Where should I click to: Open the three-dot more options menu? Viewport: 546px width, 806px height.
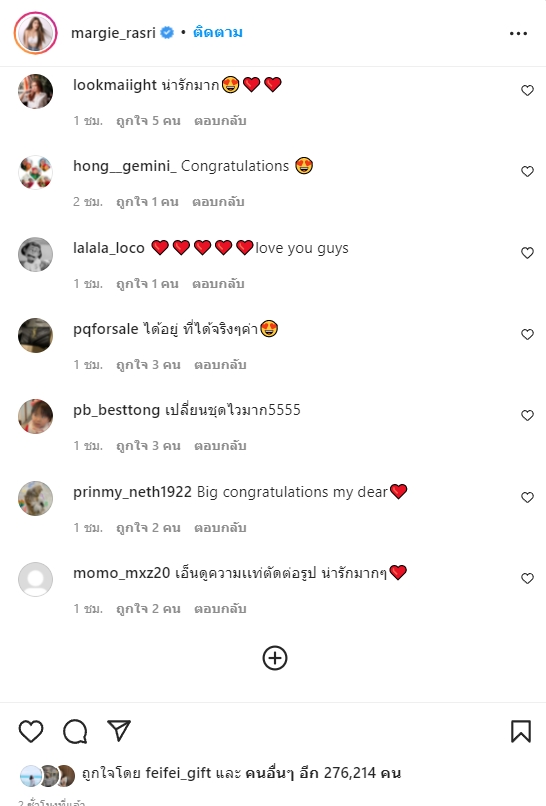(x=518, y=33)
